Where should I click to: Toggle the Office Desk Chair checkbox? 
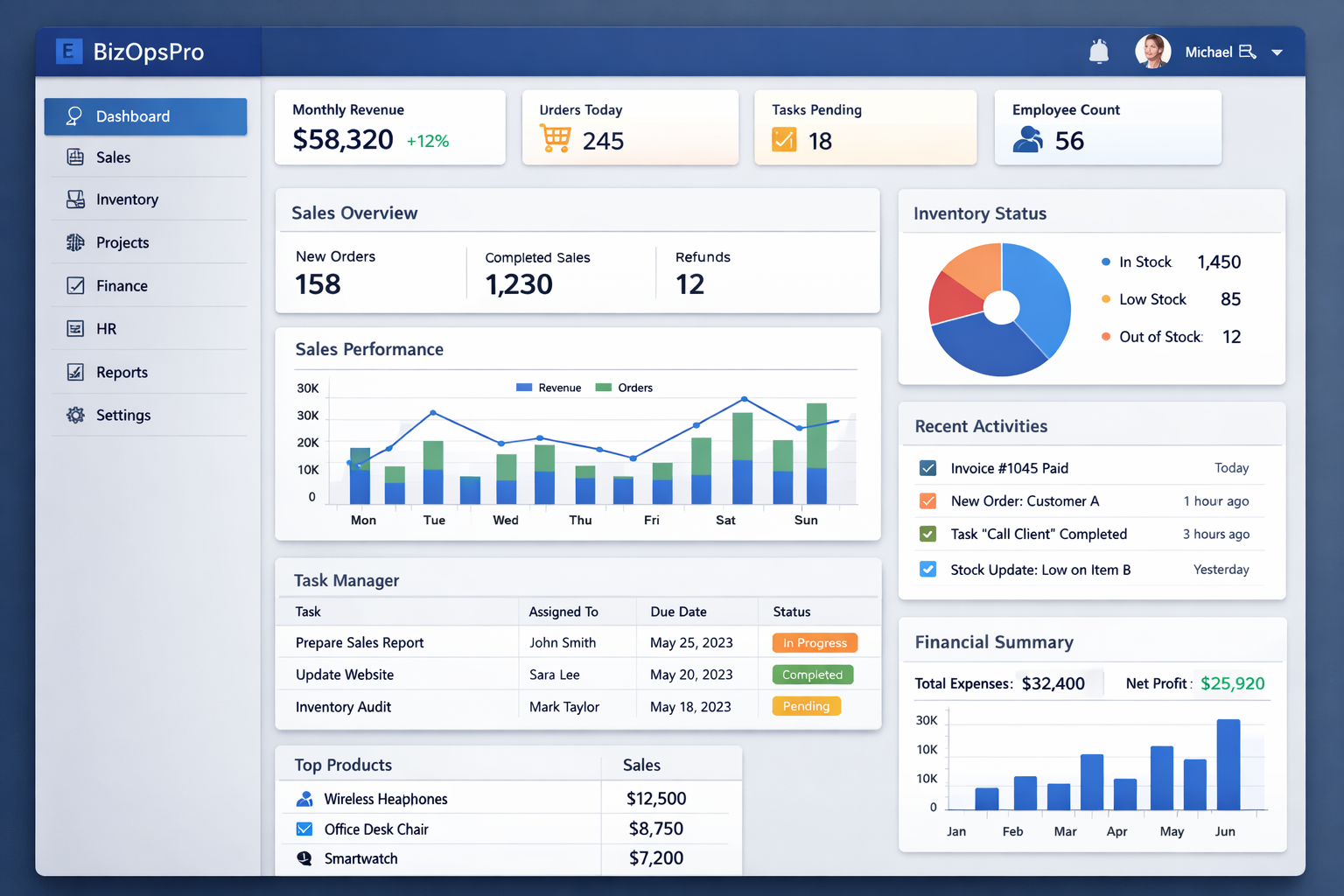pos(304,829)
